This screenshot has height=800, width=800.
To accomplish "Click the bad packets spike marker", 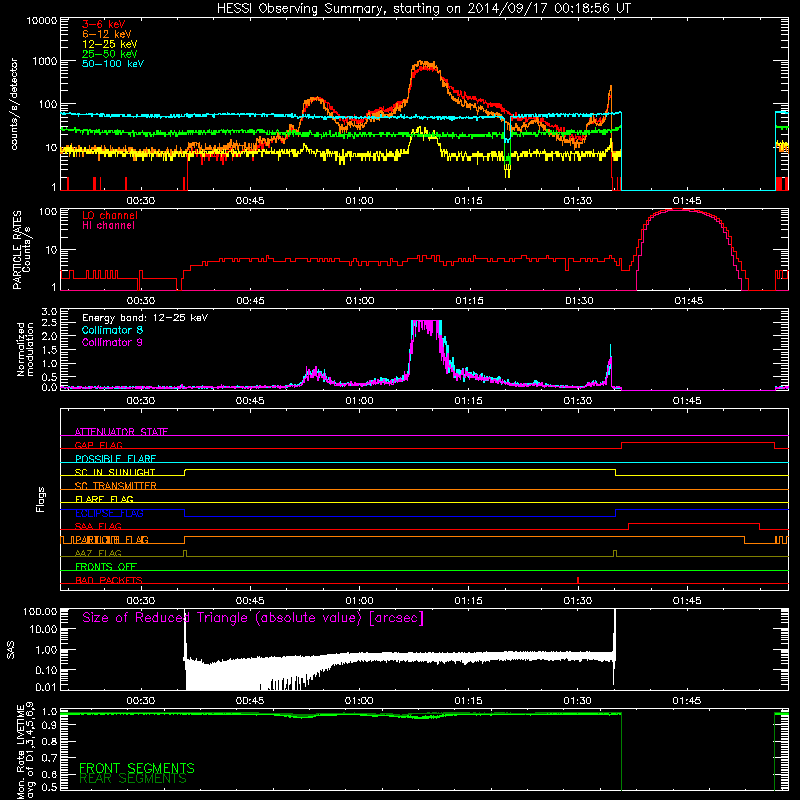I will (578, 580).
